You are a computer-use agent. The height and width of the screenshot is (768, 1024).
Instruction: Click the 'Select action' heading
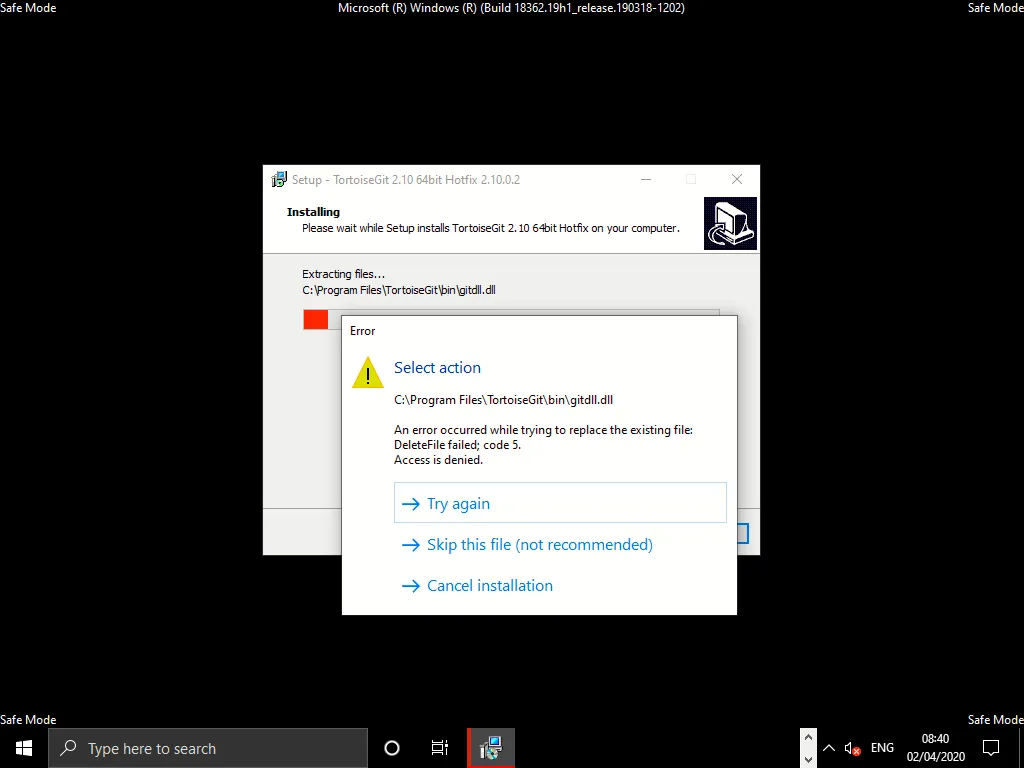tap(437, 368)
